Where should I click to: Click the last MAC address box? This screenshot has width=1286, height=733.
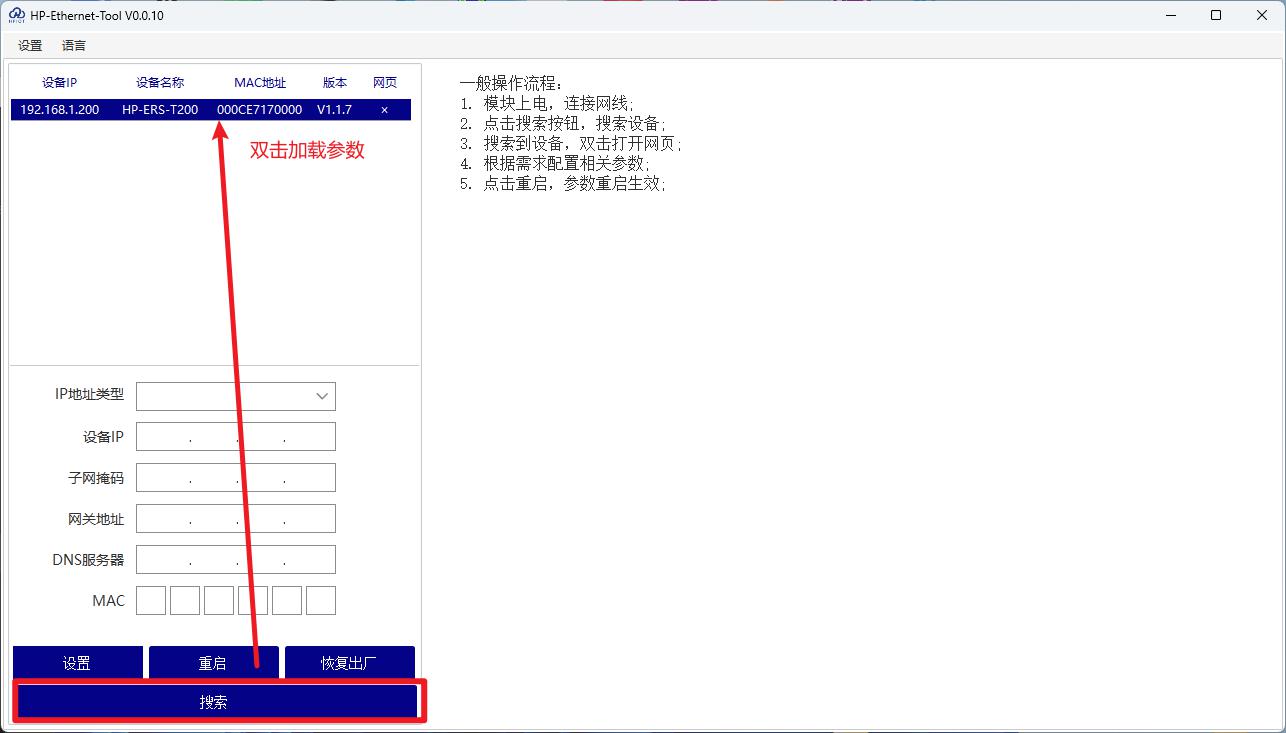(x=321, y=600)
